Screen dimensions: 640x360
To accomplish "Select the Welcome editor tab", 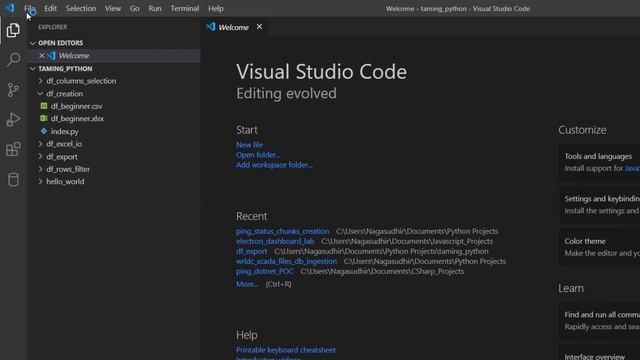I will 233,27.
